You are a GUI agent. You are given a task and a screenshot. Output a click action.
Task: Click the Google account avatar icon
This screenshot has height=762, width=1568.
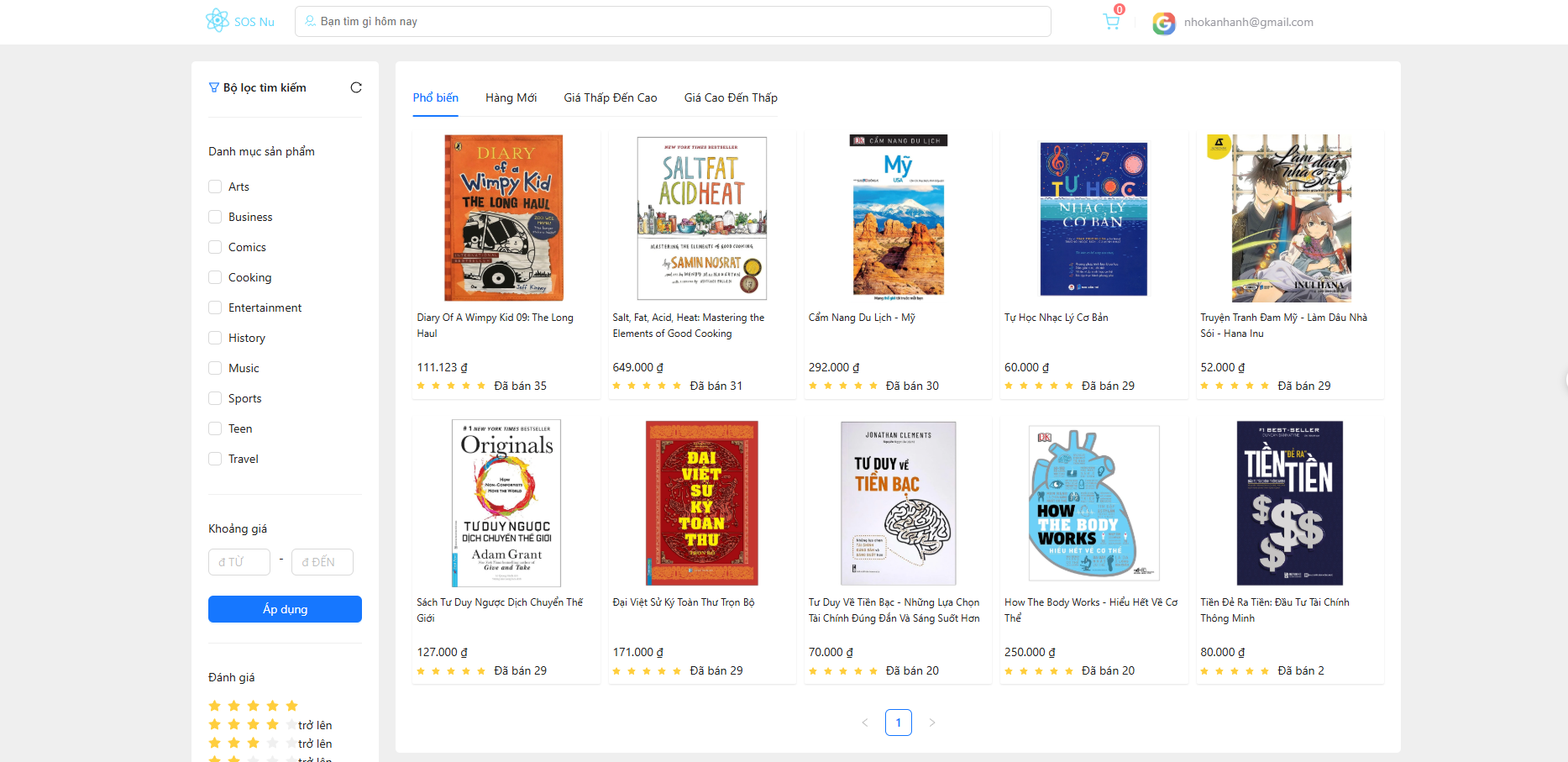tap(1163, 23)
